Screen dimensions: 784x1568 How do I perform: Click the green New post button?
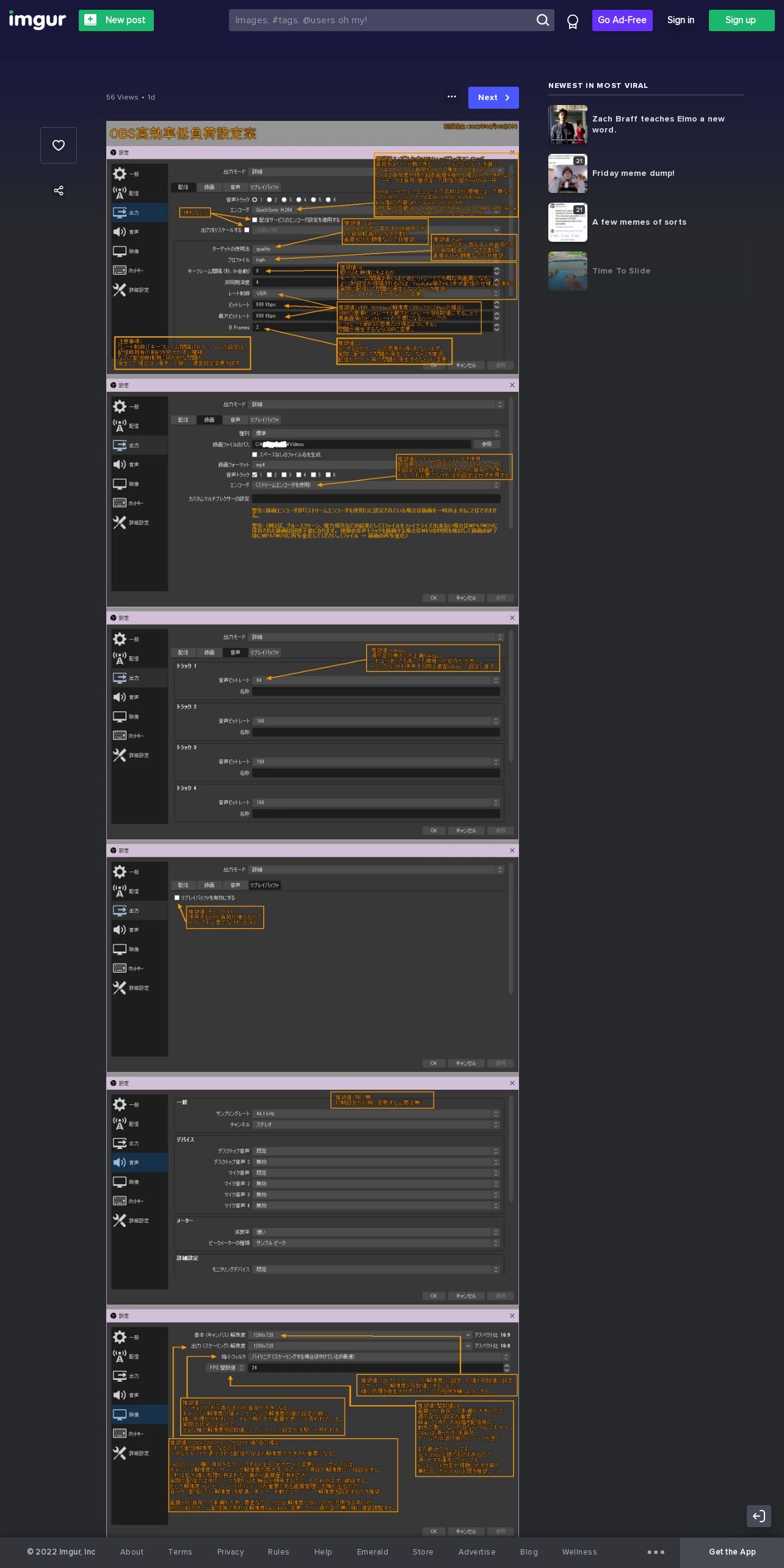click(116, 20)
